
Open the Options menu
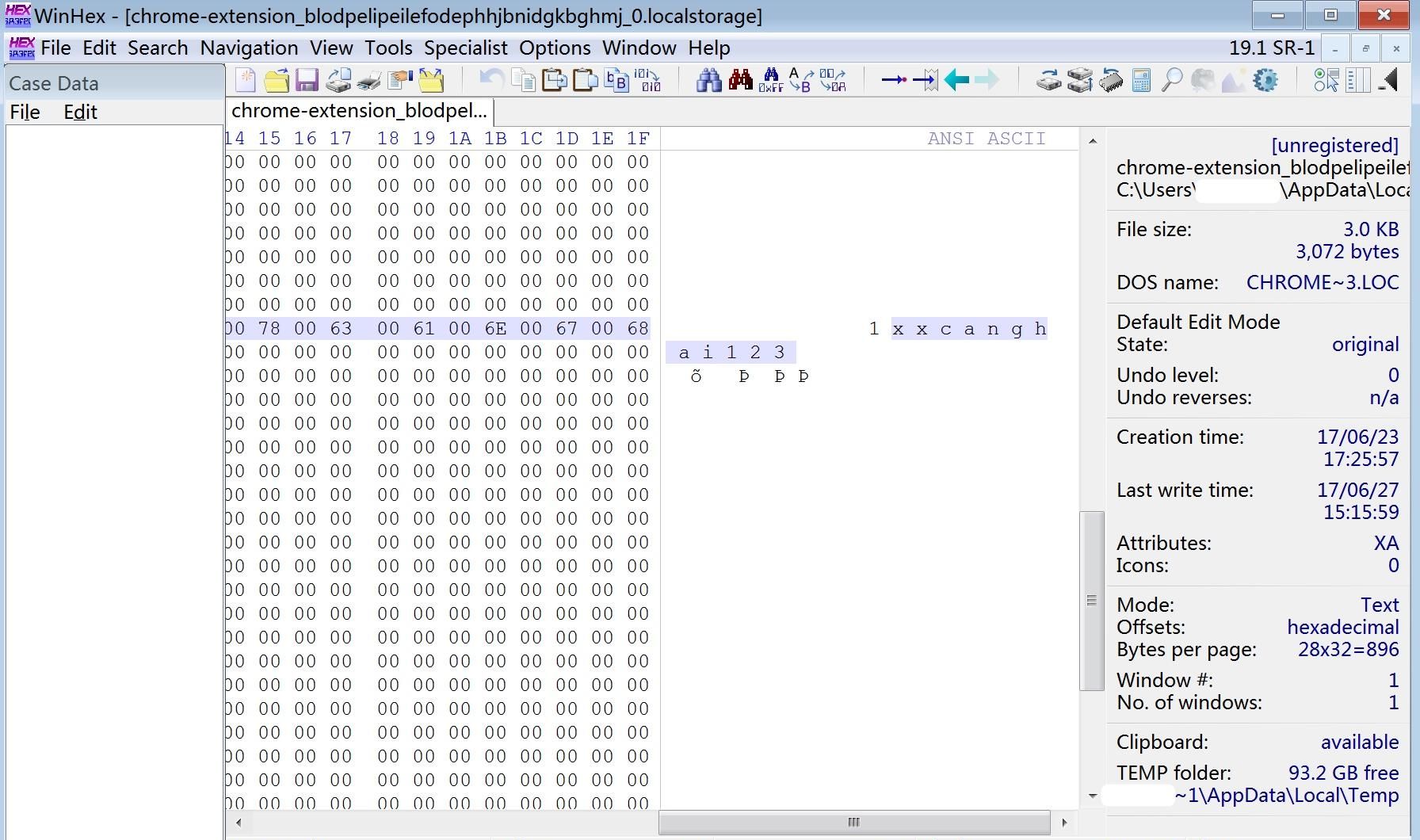pyautogui.click(x=555, y=48)
